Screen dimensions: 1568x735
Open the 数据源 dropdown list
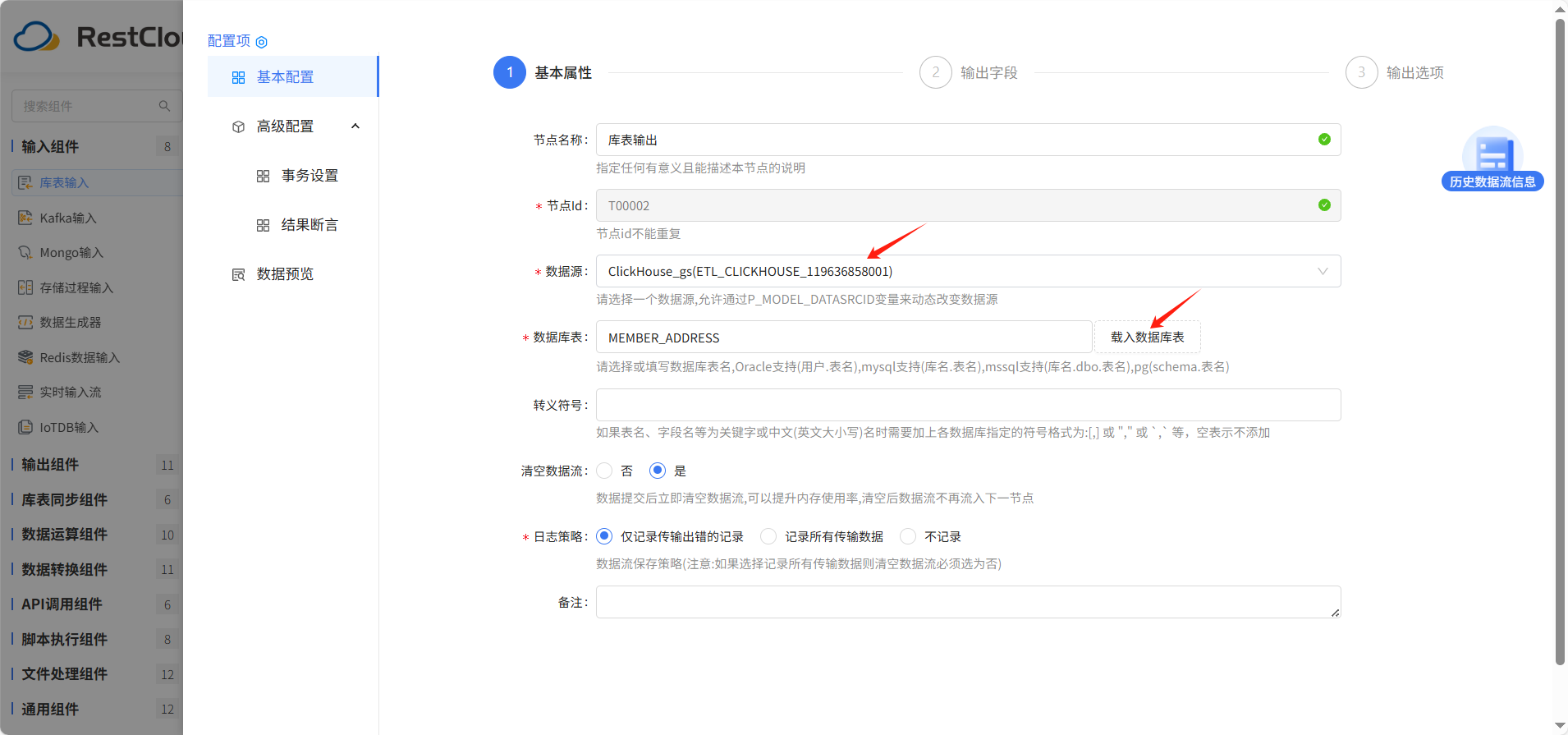968,271
